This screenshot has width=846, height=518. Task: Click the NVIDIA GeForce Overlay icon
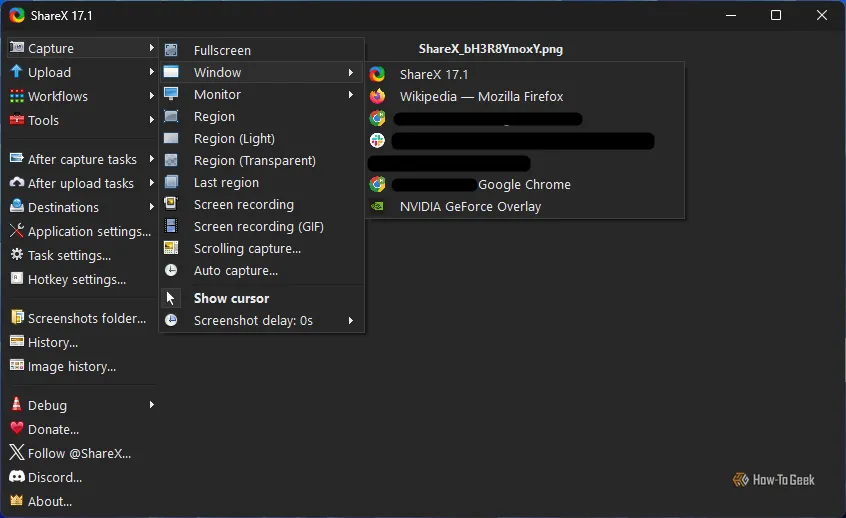point(377,207)
